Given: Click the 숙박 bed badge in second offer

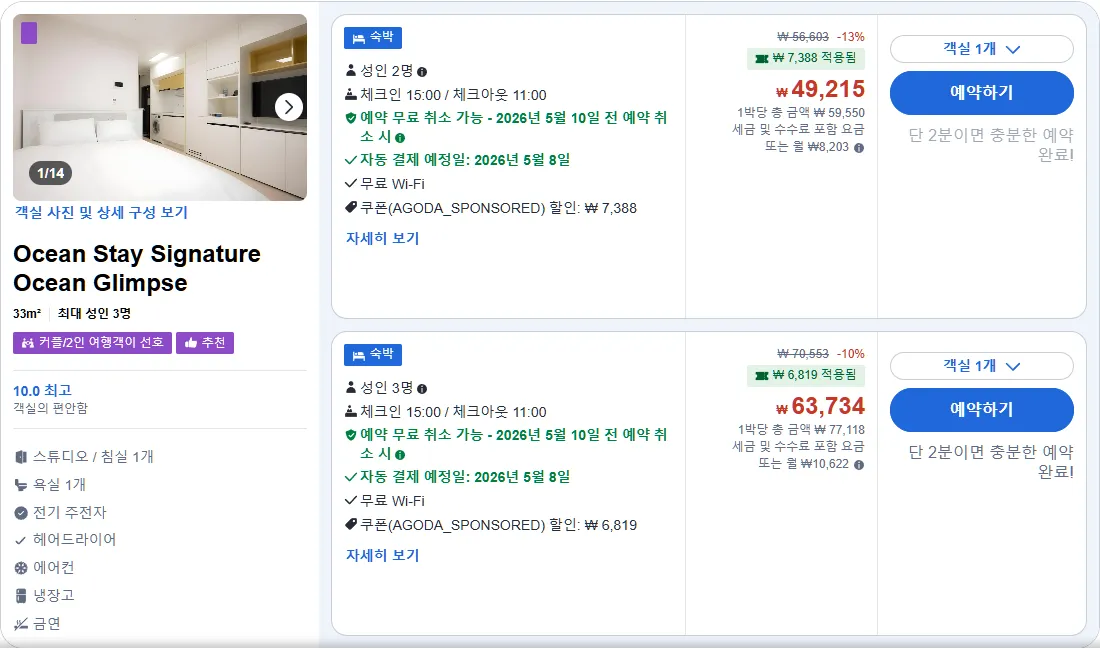Looking at the screenshot, I should 373,355.
